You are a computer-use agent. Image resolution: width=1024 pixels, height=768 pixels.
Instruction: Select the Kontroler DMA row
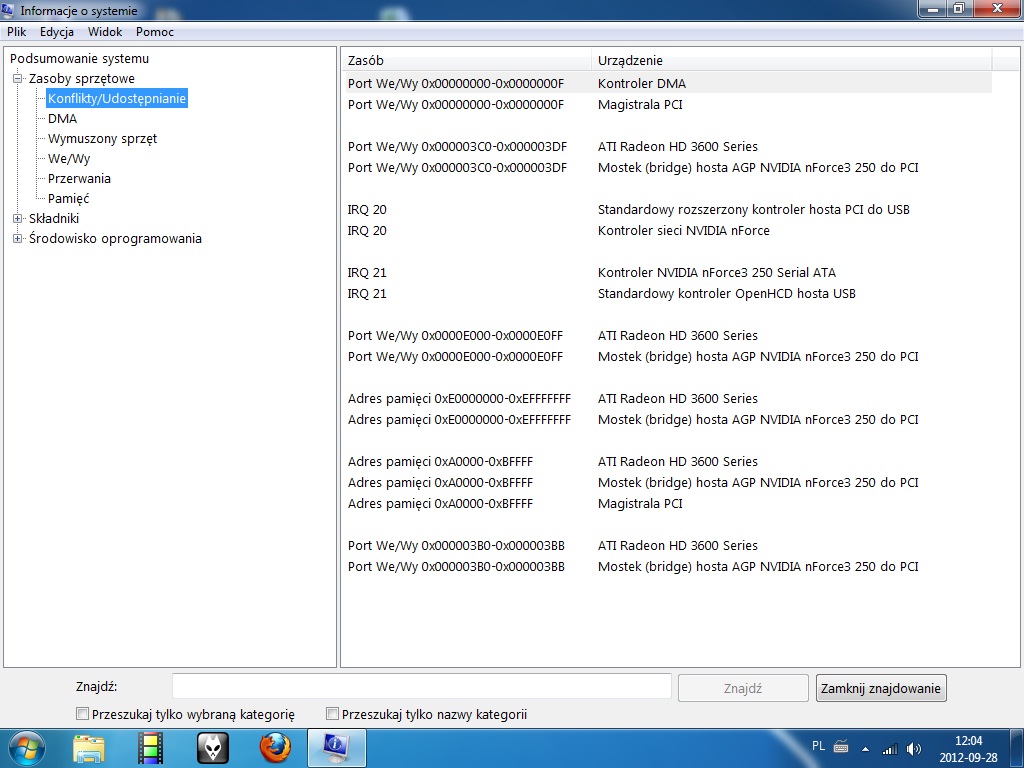click(x=667, y=83)
